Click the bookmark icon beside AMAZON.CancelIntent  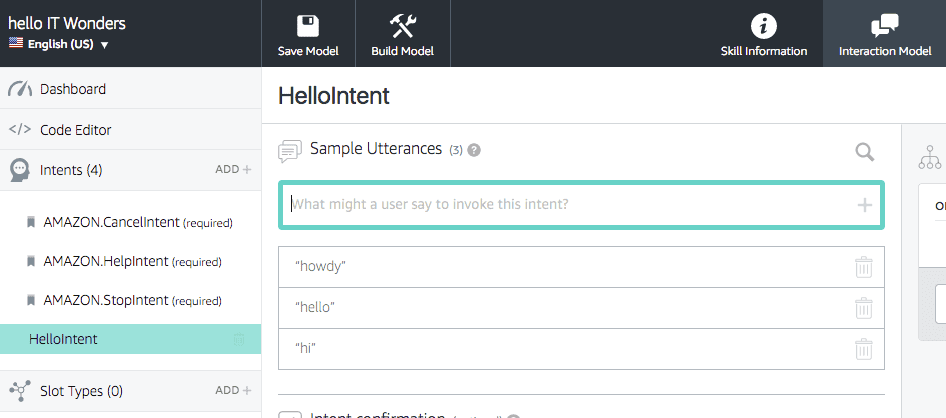pos(31,223)
